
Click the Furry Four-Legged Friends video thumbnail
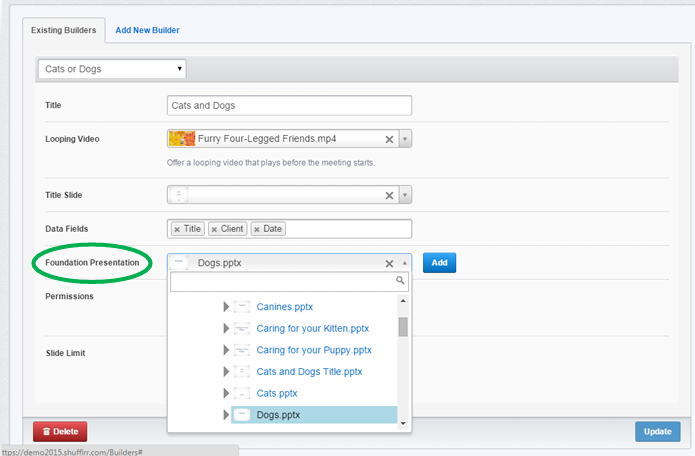click(x=182, y=139)
